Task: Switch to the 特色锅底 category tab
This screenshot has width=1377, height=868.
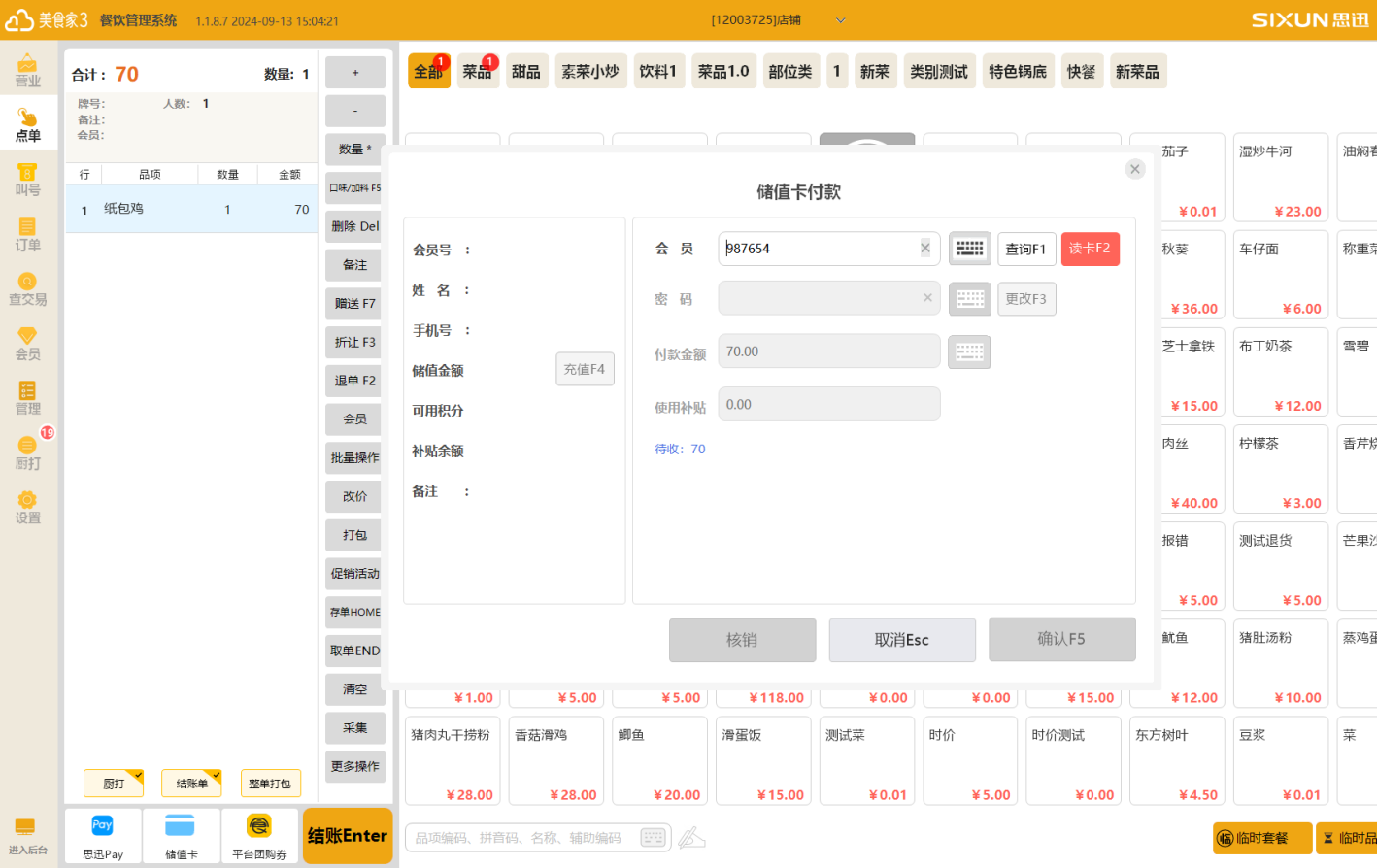Action: tap(1018, 72)
